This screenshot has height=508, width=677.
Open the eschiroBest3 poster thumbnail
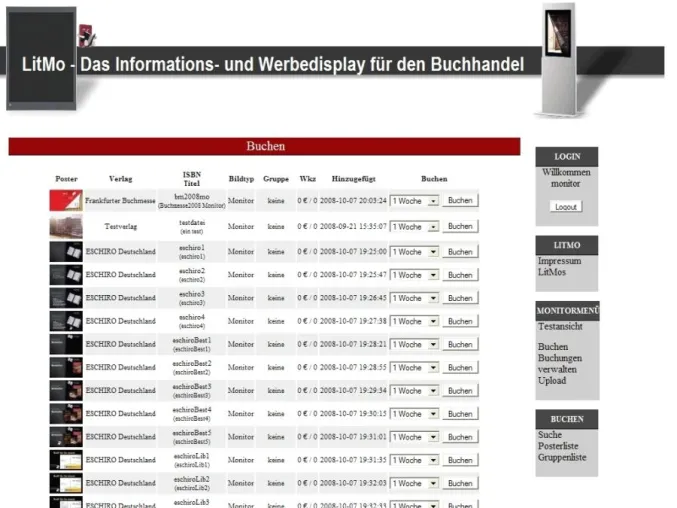tap(66, 391)
